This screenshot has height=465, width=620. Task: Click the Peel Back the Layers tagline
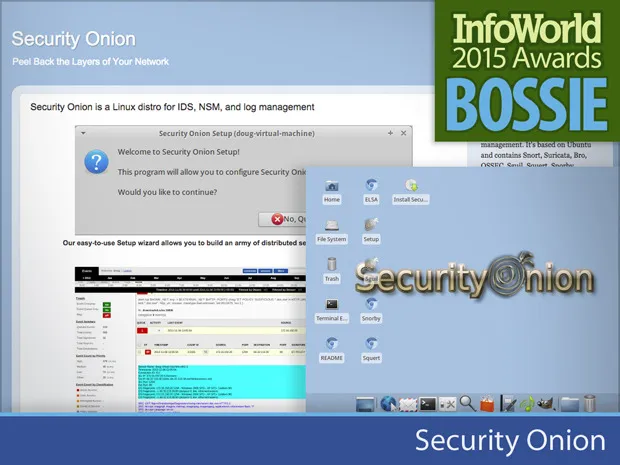click(91, 62)
